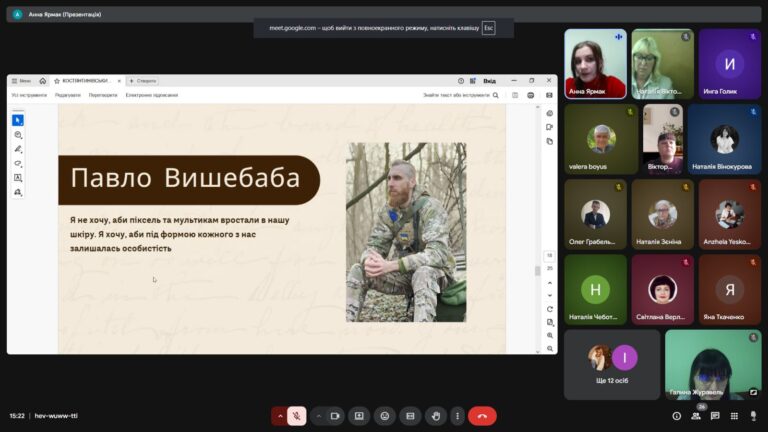The width and height of the screenshot is (768, 432).
Task: Click the current page number field
Action: [550, 256]
